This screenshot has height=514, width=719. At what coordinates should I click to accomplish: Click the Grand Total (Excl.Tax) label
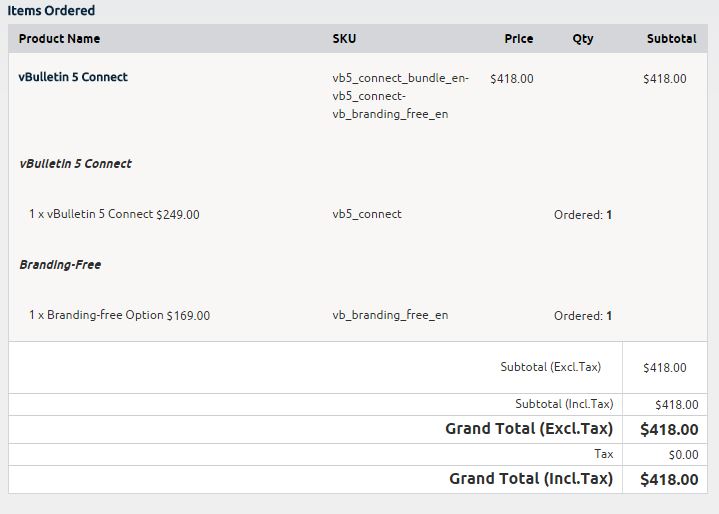point(528,429)
